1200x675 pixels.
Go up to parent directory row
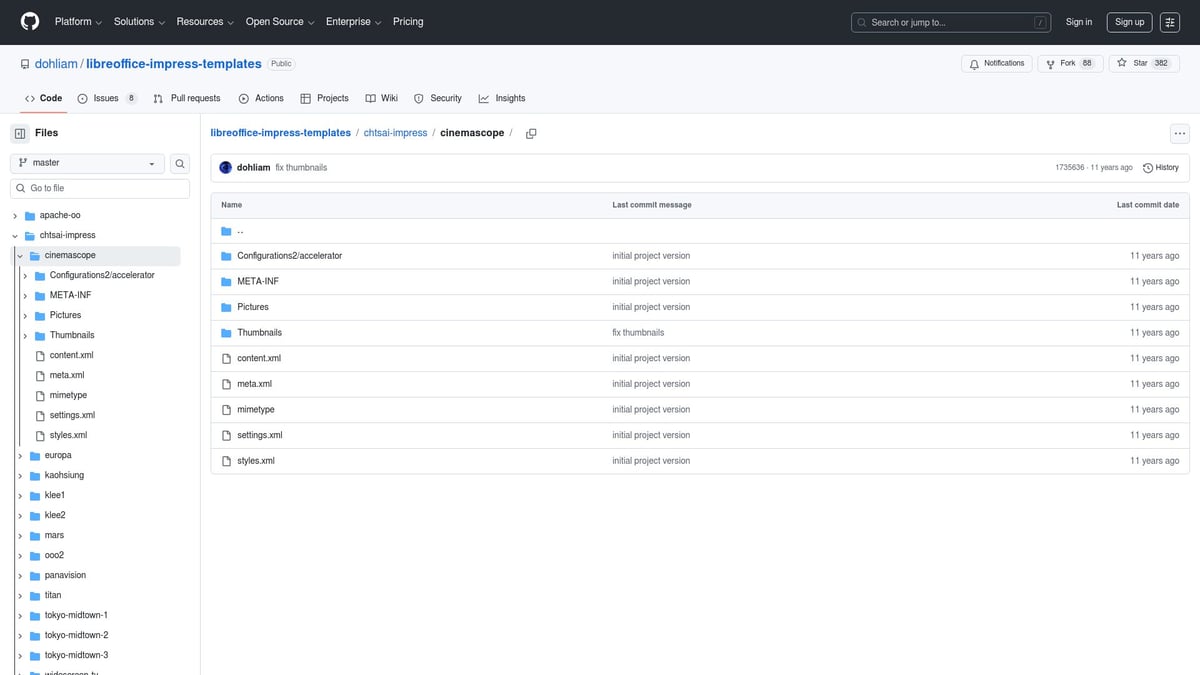(x=700, y=230)
